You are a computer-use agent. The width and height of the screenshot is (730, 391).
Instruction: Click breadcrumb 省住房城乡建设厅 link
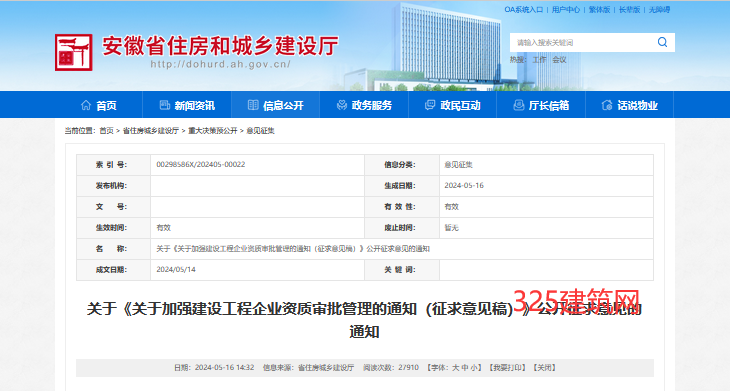pos(151,131)
